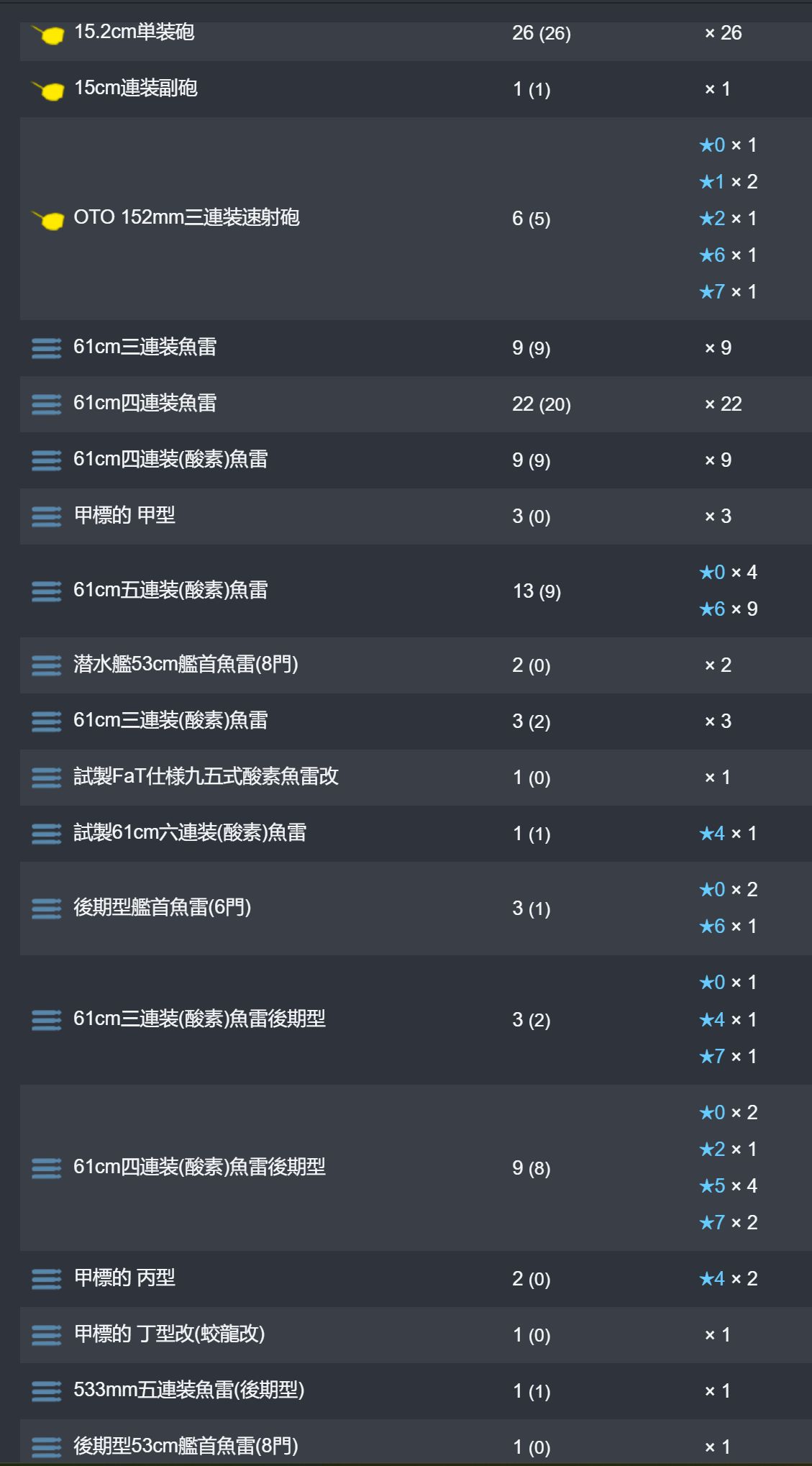Select the 61cm四連装(酸素)魚雷 item name
The image size is (812, 1466).
(170, 459)
